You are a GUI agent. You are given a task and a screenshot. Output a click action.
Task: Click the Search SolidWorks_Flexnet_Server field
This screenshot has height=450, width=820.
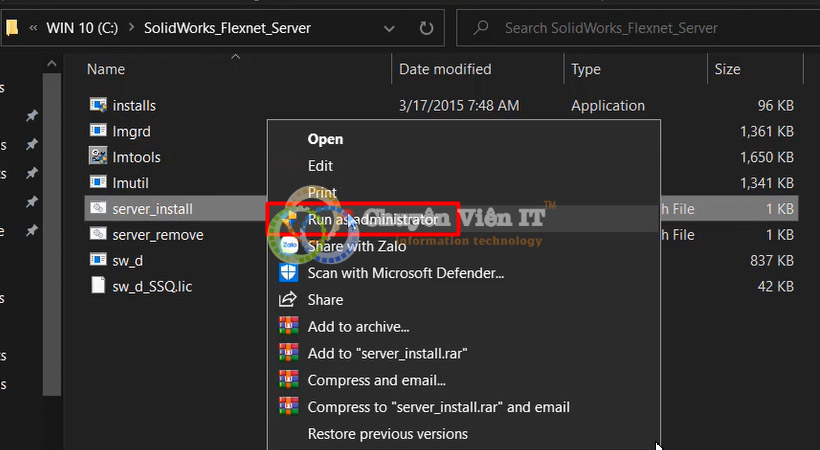640,28
